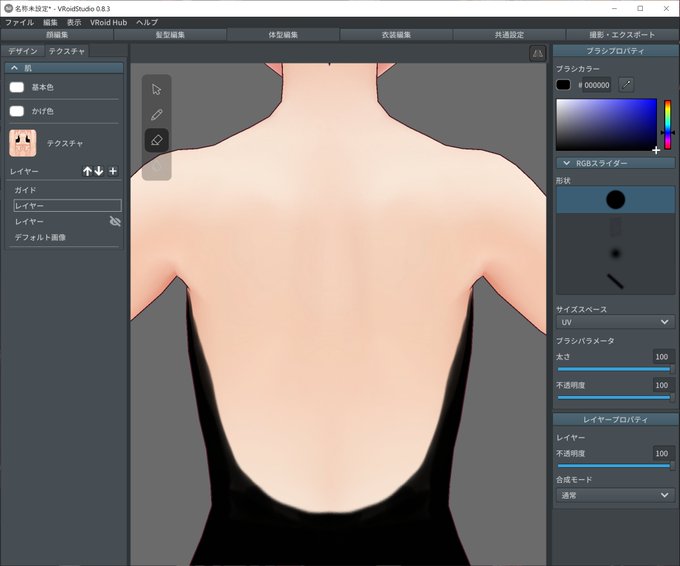Switch to the デザイン sub-tab
This screenshot has width=680, height=566.
[23, 51]
